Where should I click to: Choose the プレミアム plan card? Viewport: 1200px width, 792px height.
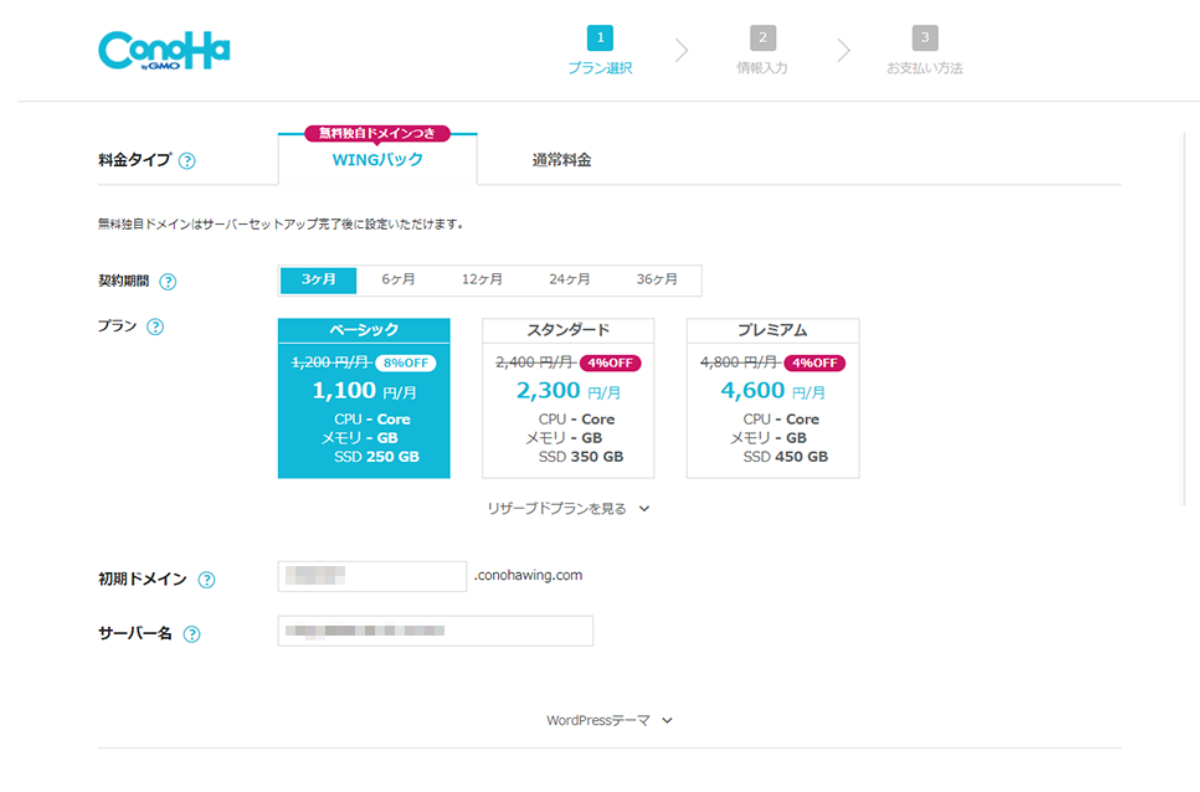773,398
